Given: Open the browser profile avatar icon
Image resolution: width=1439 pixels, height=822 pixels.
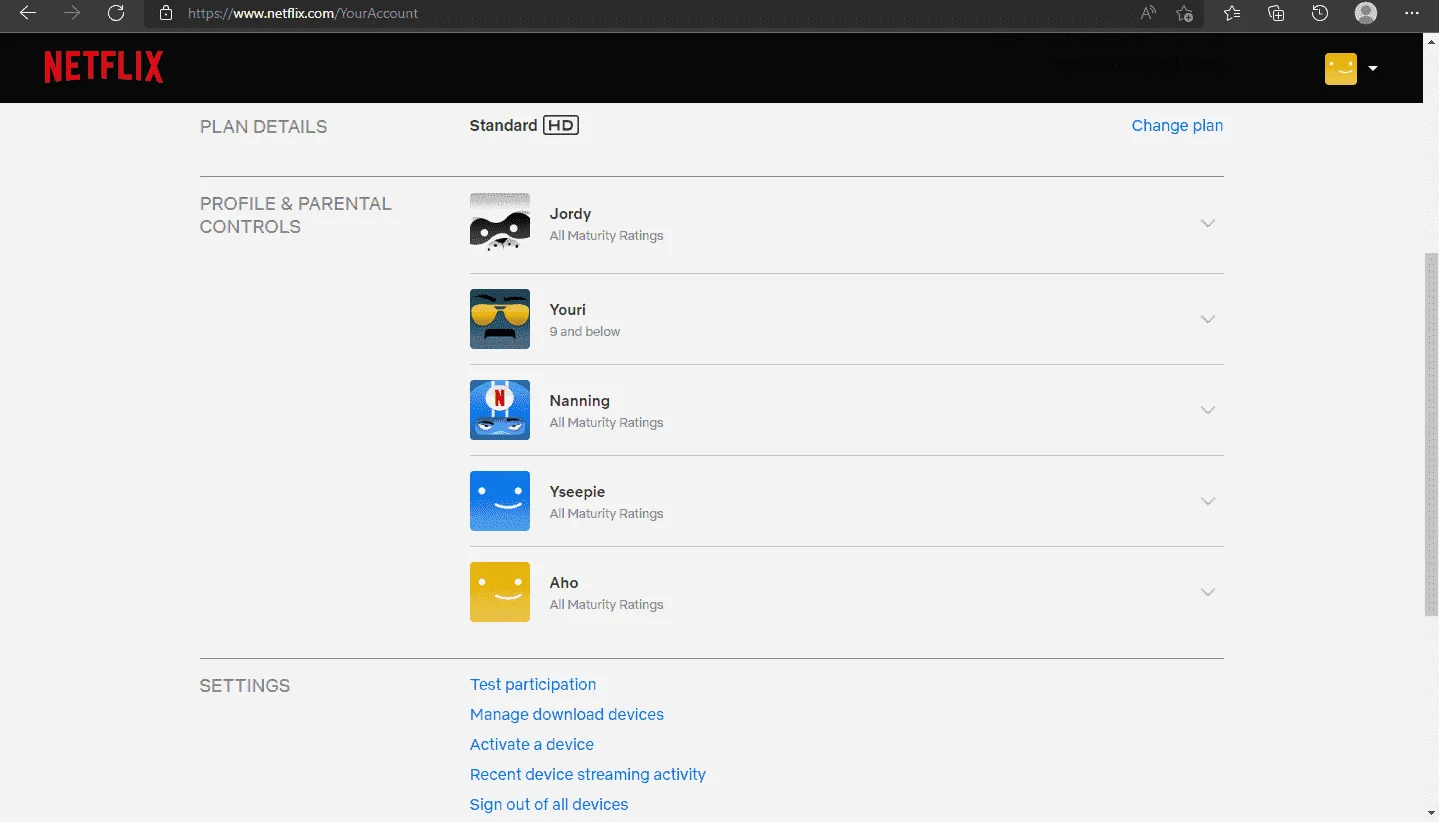Looking at the screenshot, I should point(1365,13).
